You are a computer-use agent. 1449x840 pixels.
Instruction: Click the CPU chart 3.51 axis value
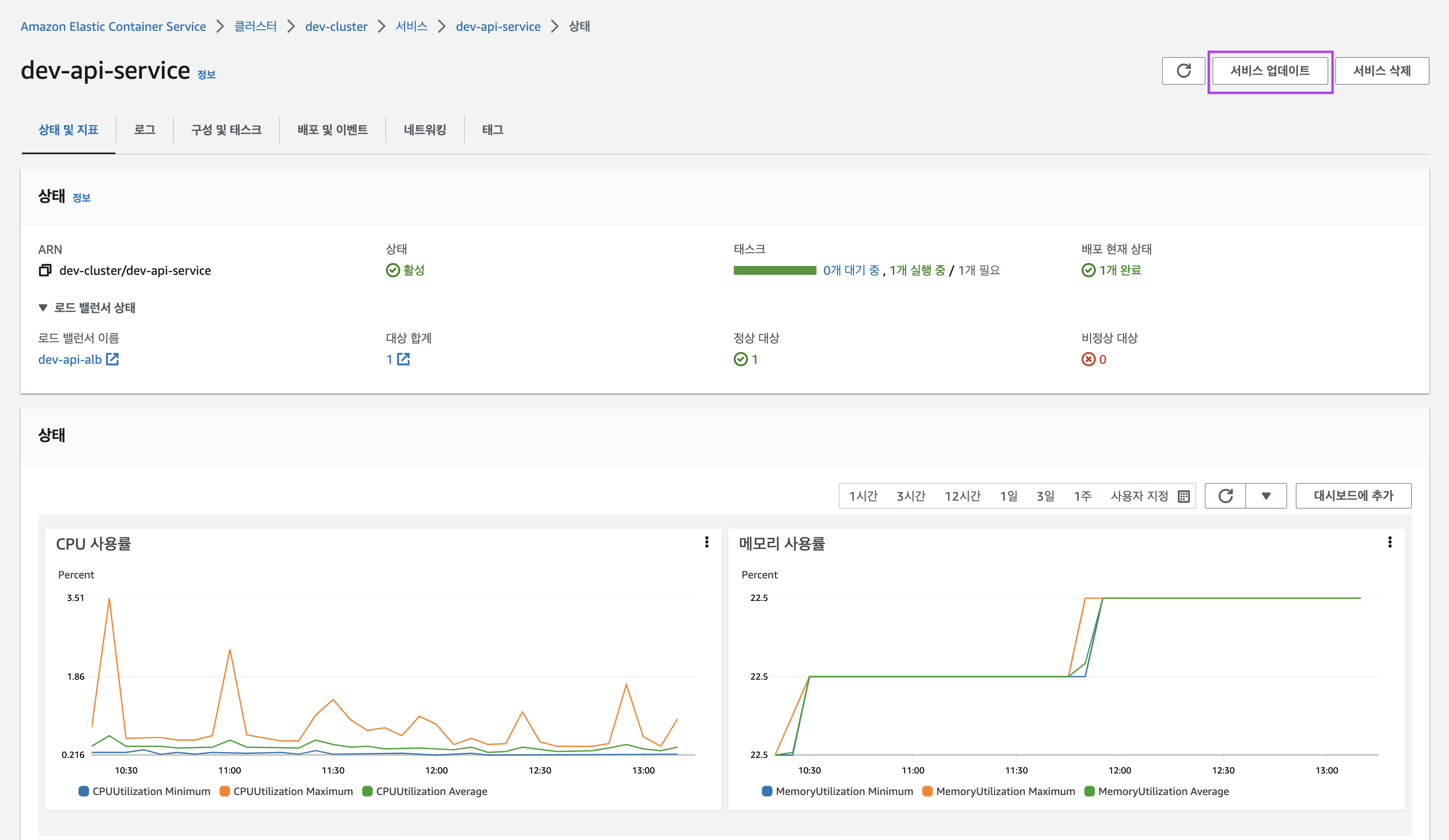[75, 598]
